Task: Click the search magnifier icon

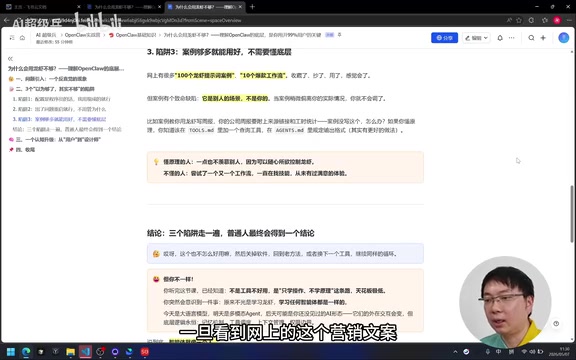Action: (x=531, y=38)
